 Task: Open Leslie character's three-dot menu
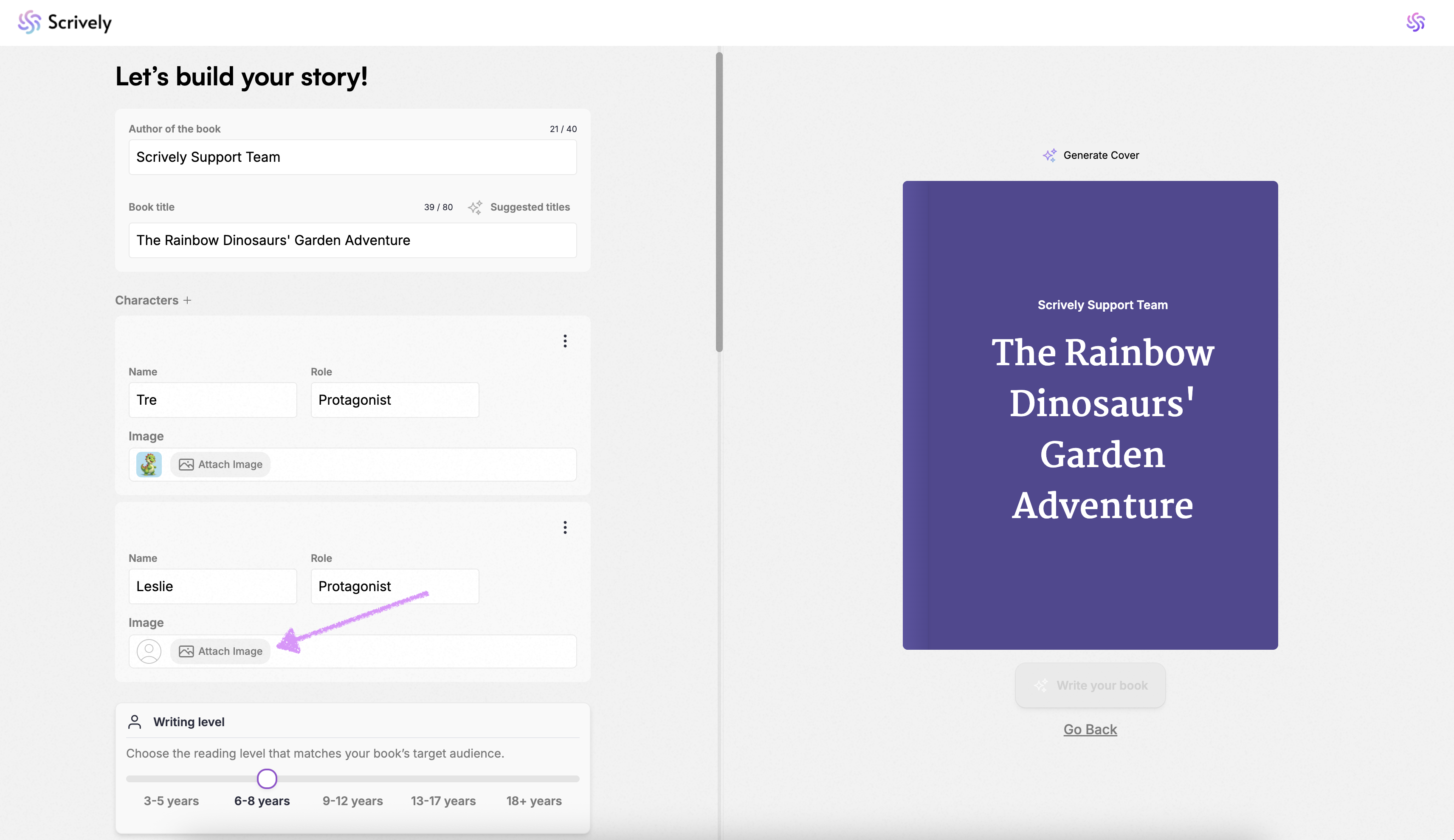[565, 527]
